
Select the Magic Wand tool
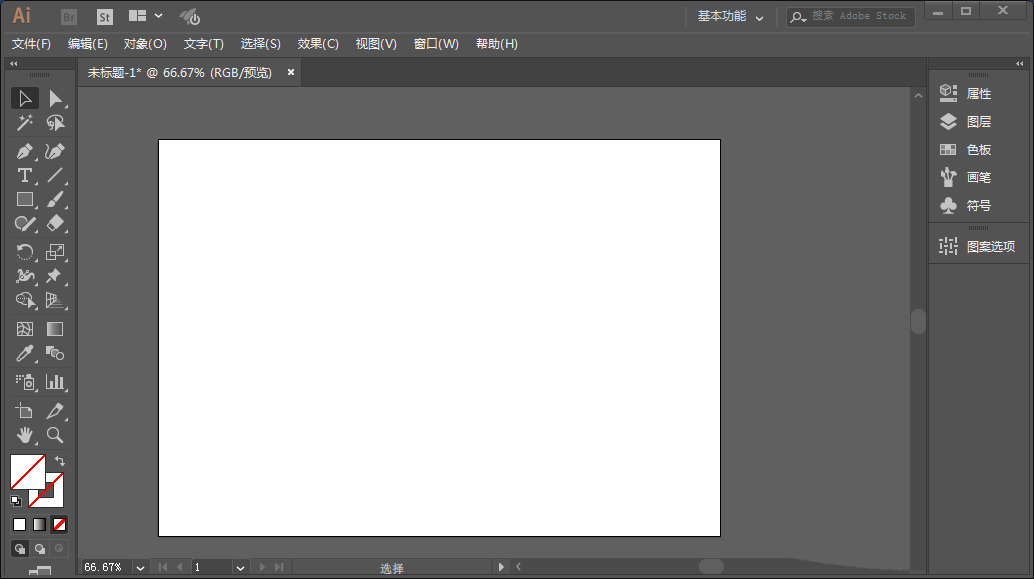(25, 123)
